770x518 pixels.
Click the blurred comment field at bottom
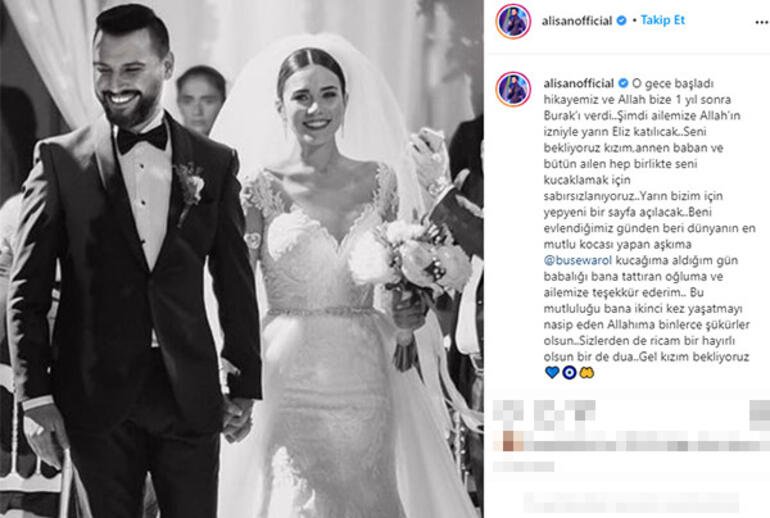[x=631, y=501]
